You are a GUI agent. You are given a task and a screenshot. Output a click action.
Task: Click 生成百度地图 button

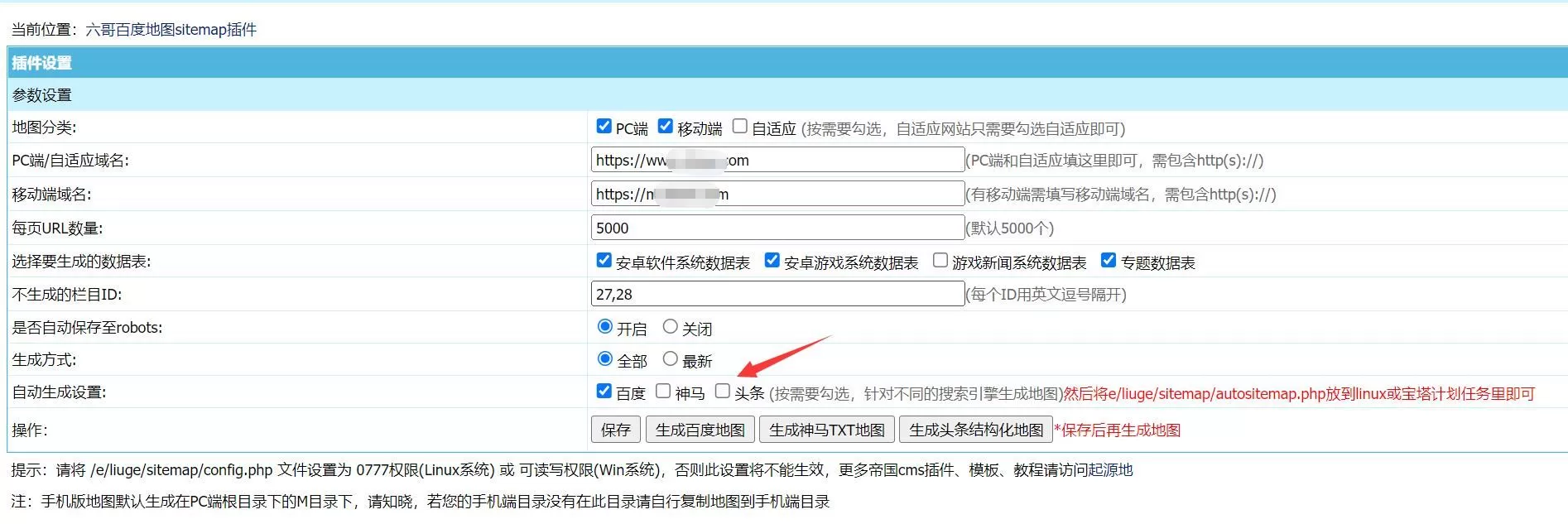700,430
